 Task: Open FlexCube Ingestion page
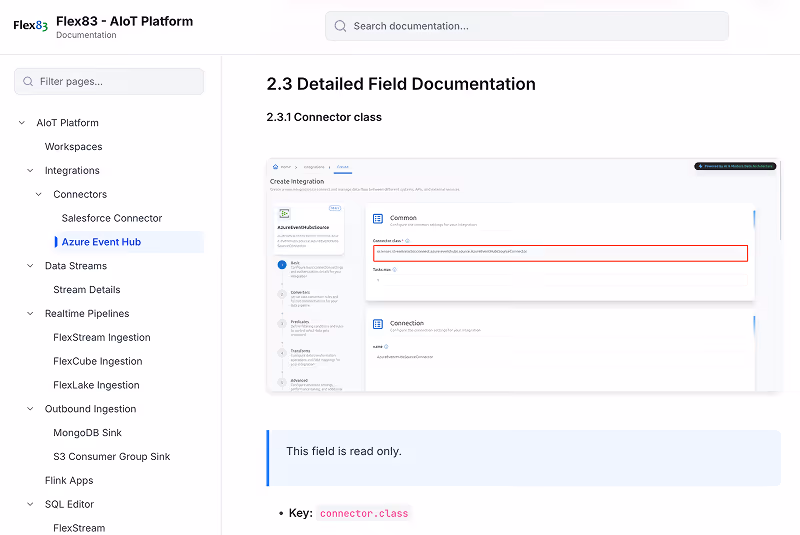coord(97,361)
